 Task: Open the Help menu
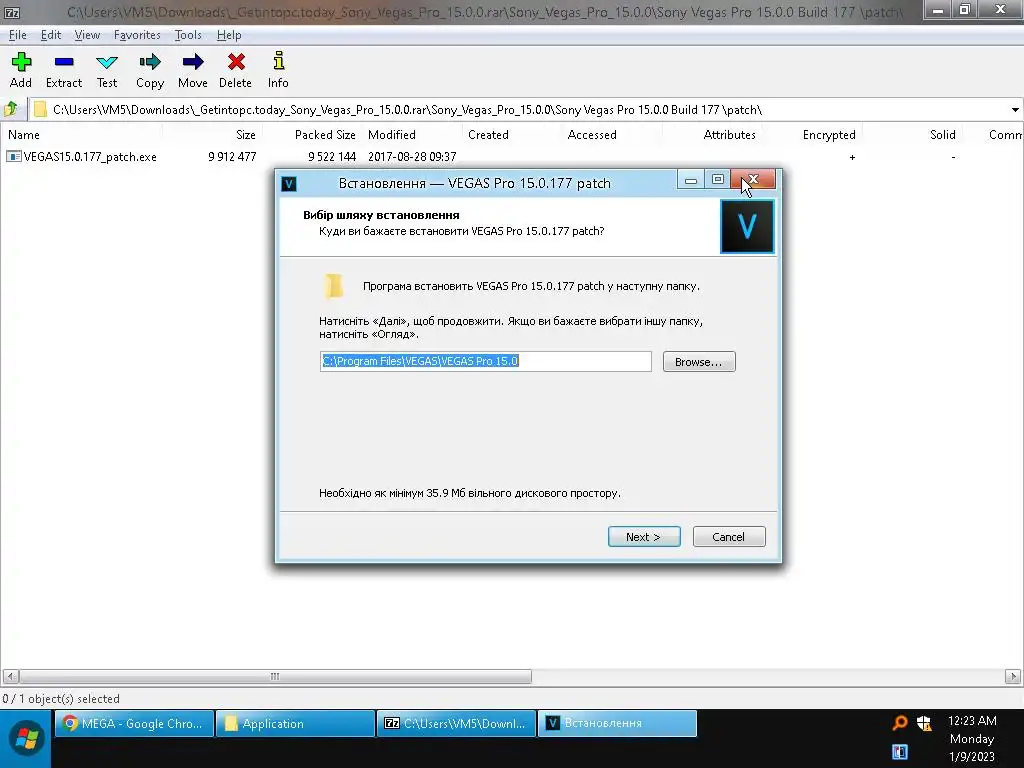coord(229,35)
